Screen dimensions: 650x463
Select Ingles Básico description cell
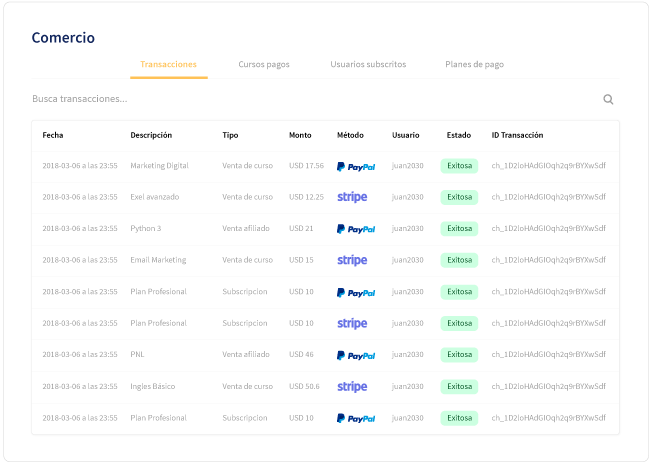tap(153, 386)
